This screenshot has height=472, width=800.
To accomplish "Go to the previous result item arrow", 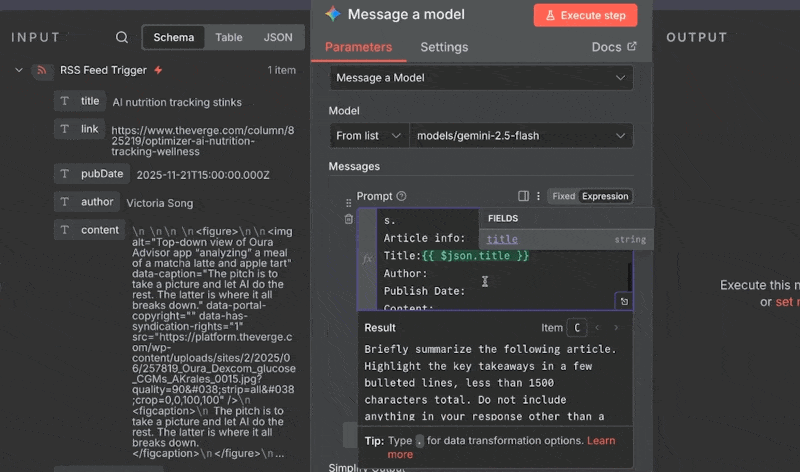I will [597, 328].
